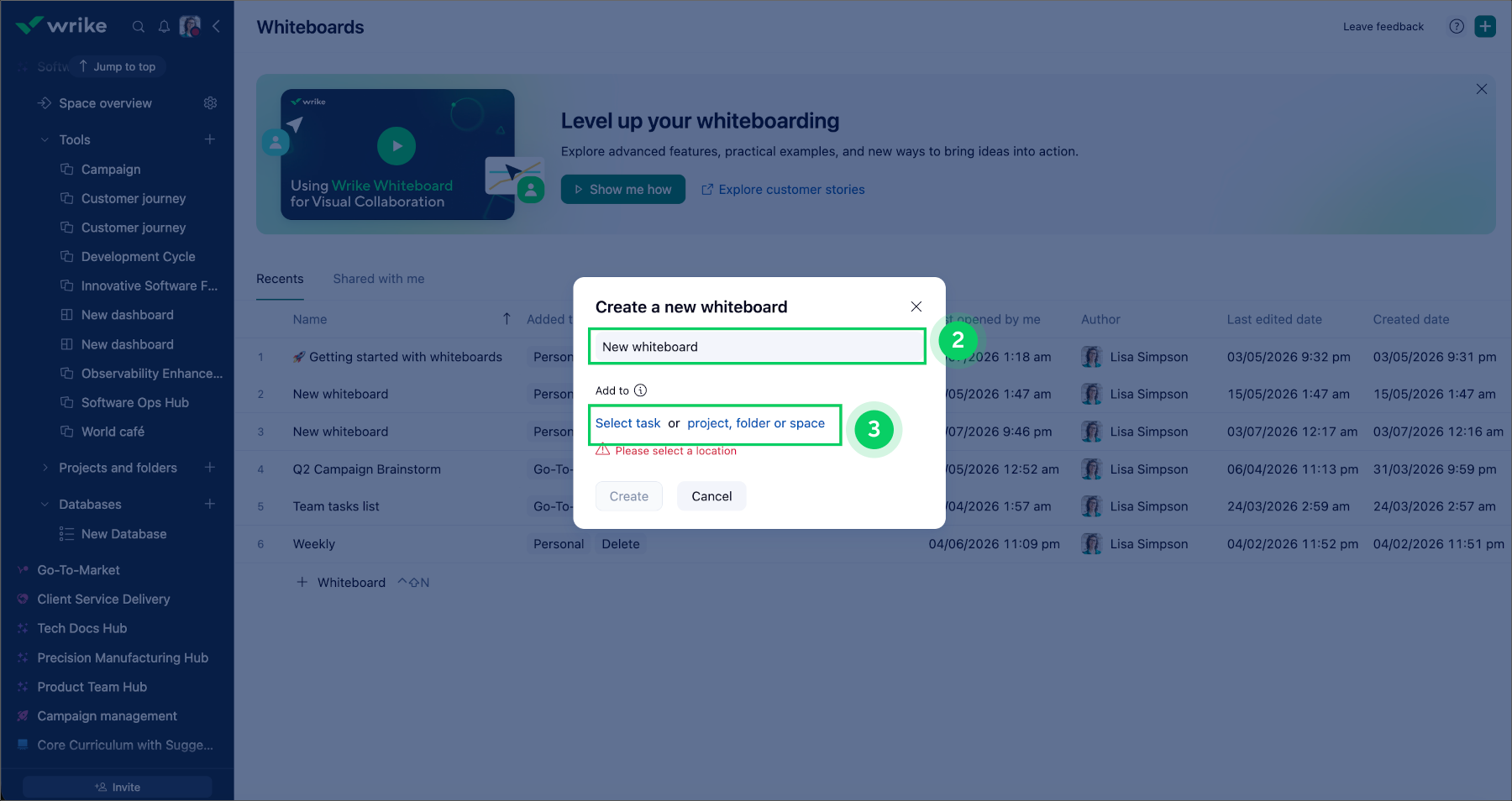The image size is (1512, 801).
Task: Click the Invite button
Action: click(118, 787)
